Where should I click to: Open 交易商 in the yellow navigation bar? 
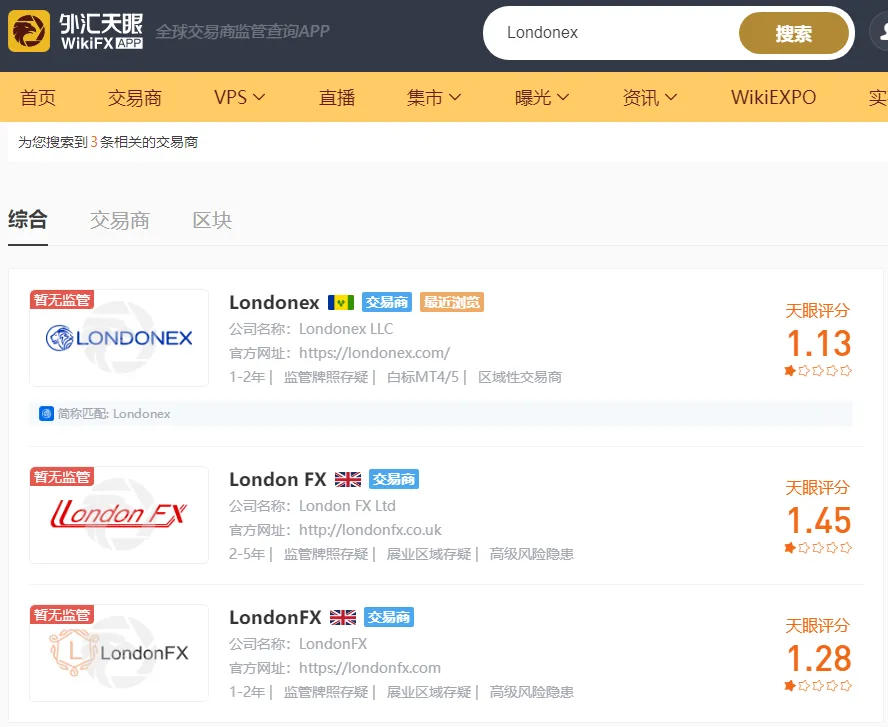pyautogui.click(x=135, y=97)
